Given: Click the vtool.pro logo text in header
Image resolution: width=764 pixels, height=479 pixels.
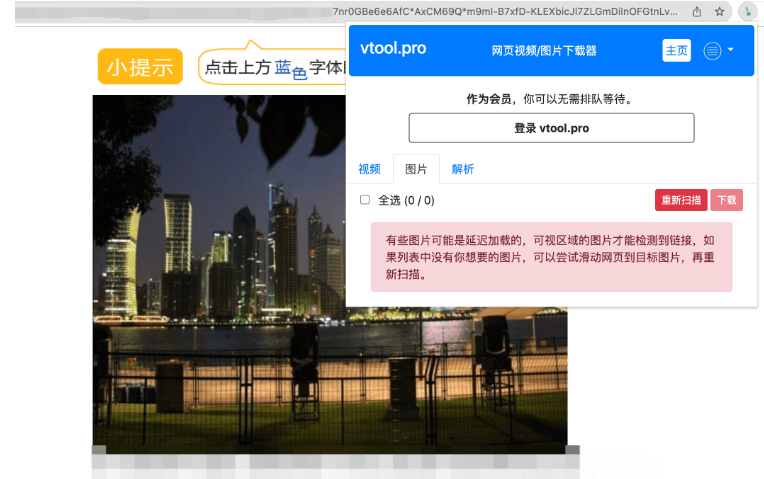Looking at the screenshot, I should pyautogui.click(x=393, y=49).
